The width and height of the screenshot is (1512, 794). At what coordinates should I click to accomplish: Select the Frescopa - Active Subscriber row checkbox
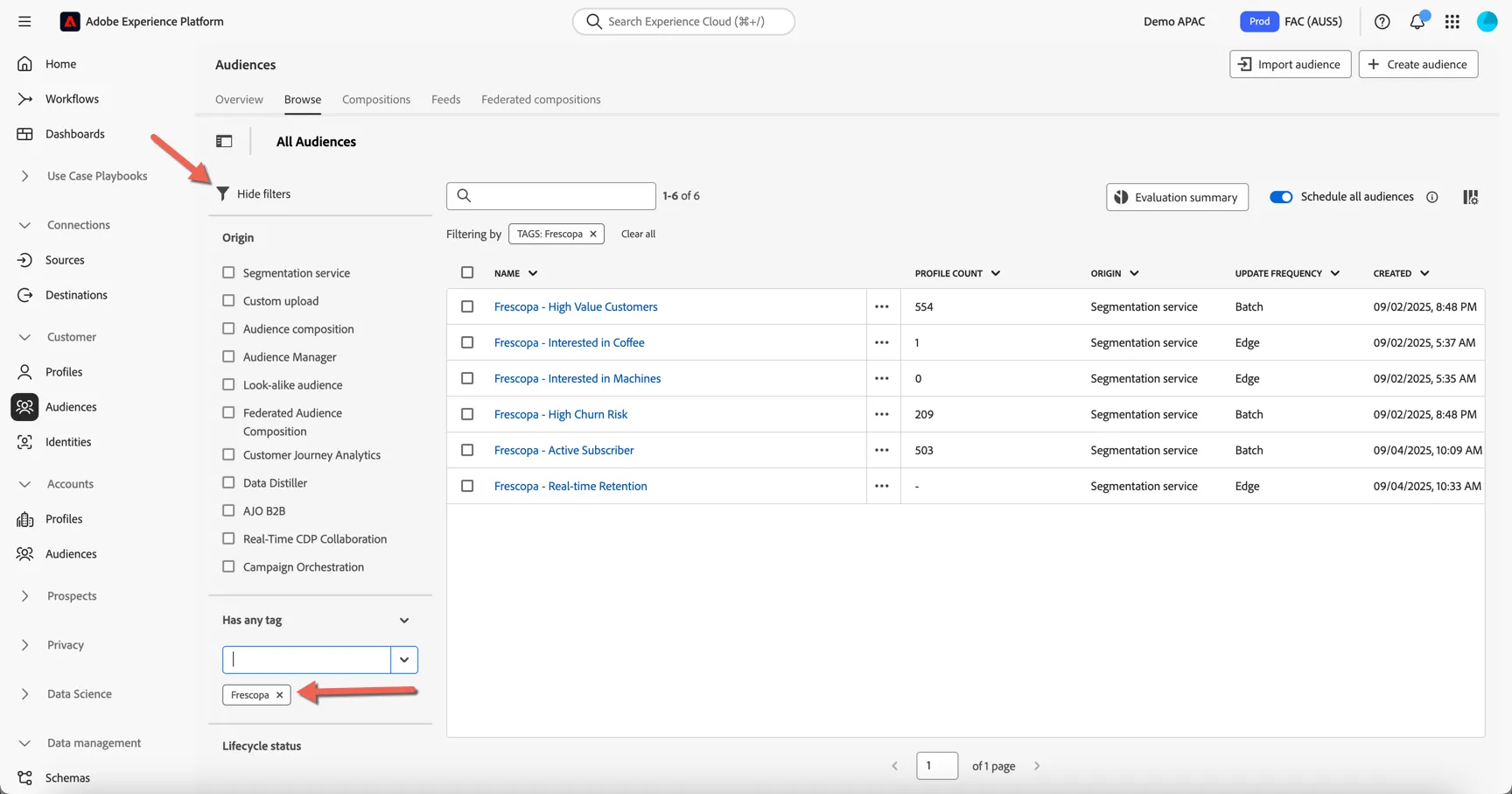pos(467,450)
